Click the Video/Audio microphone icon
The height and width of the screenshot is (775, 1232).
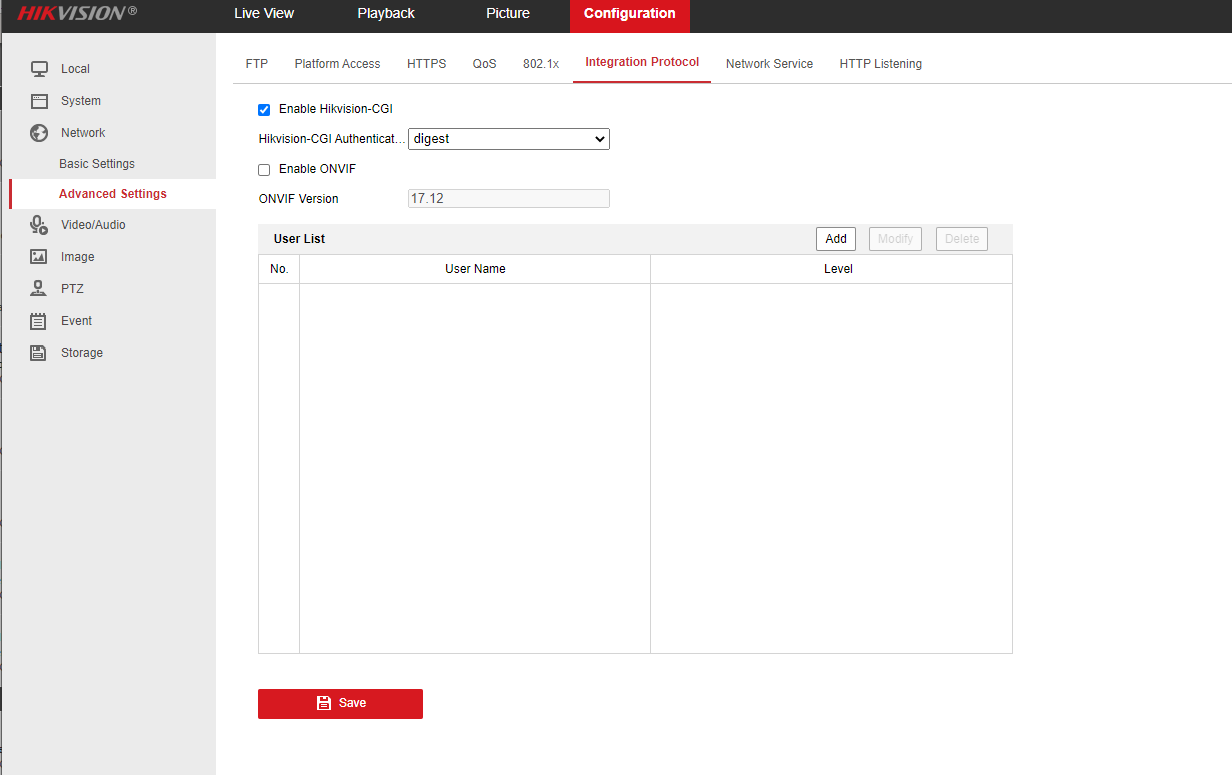39,225
